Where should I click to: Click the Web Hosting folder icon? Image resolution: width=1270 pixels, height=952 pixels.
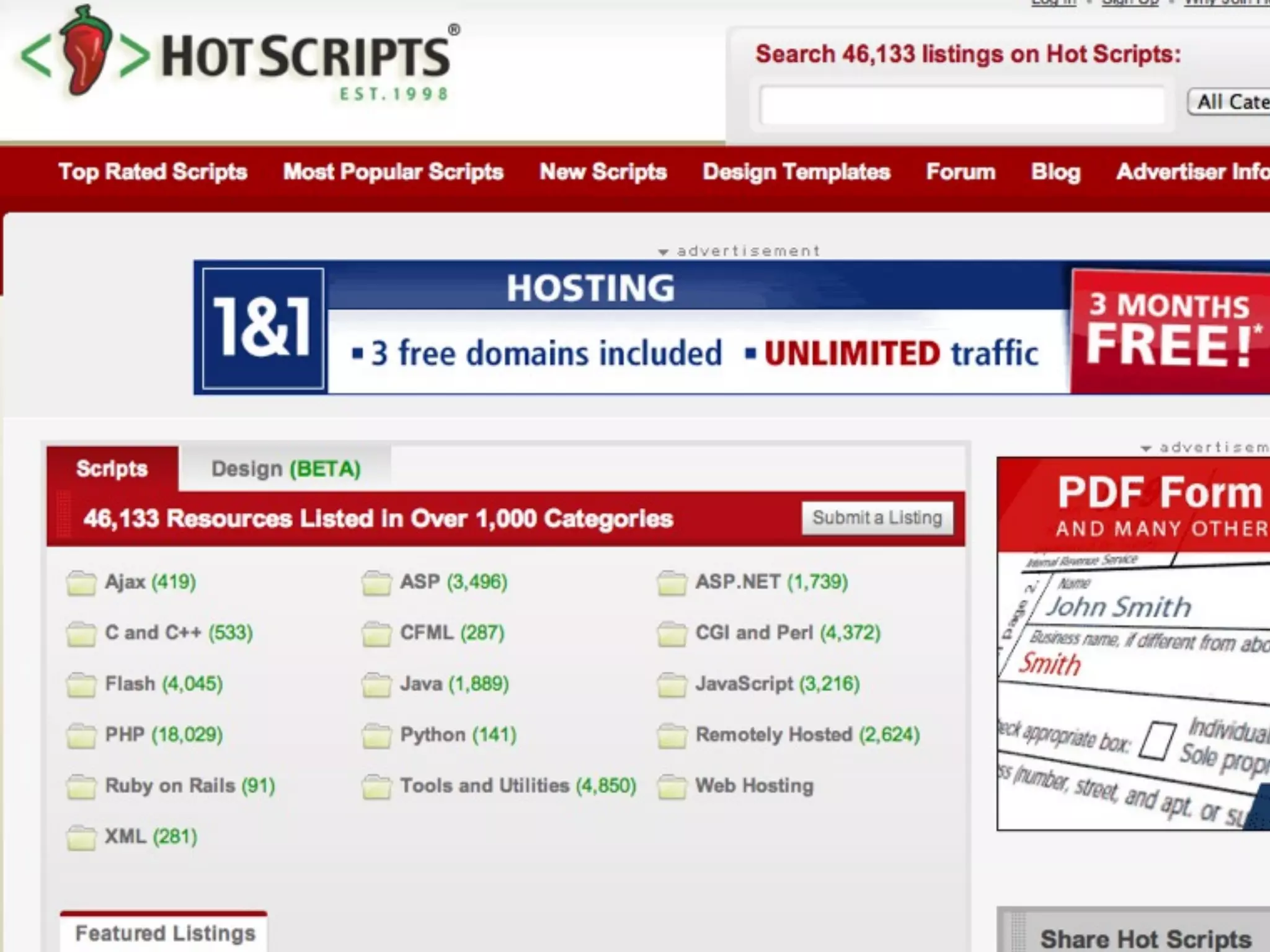pyautogui.click(x=672, y=787)
